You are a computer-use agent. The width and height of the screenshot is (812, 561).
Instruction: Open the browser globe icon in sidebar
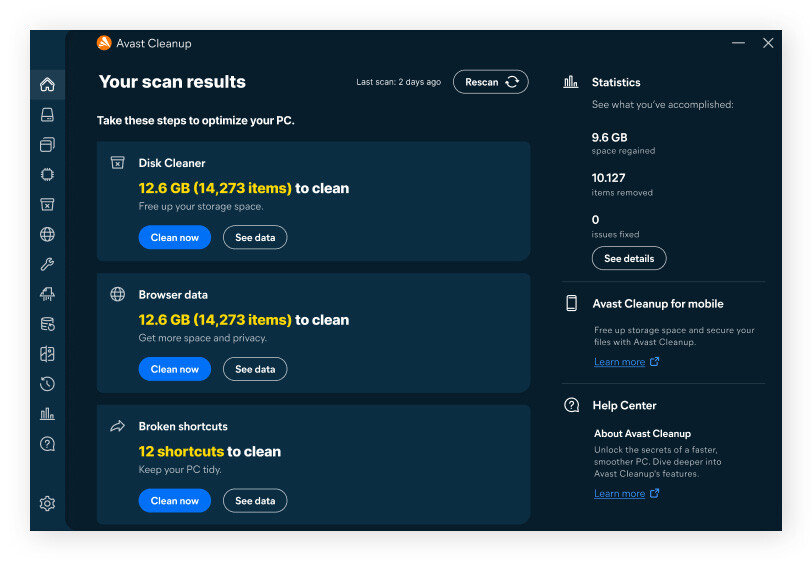(x=47, y=234)
